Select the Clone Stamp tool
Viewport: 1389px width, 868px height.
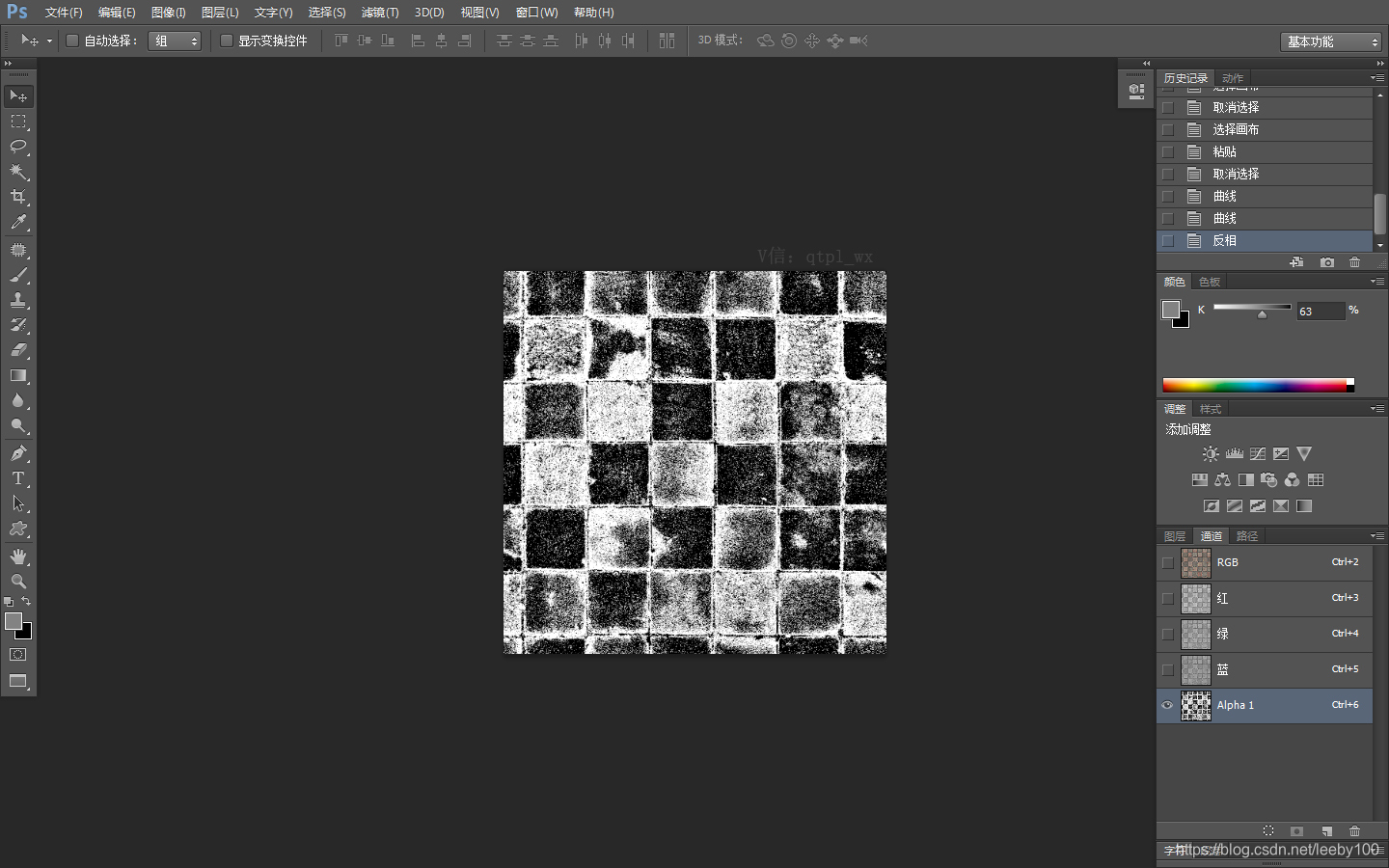tap(18, 300)
